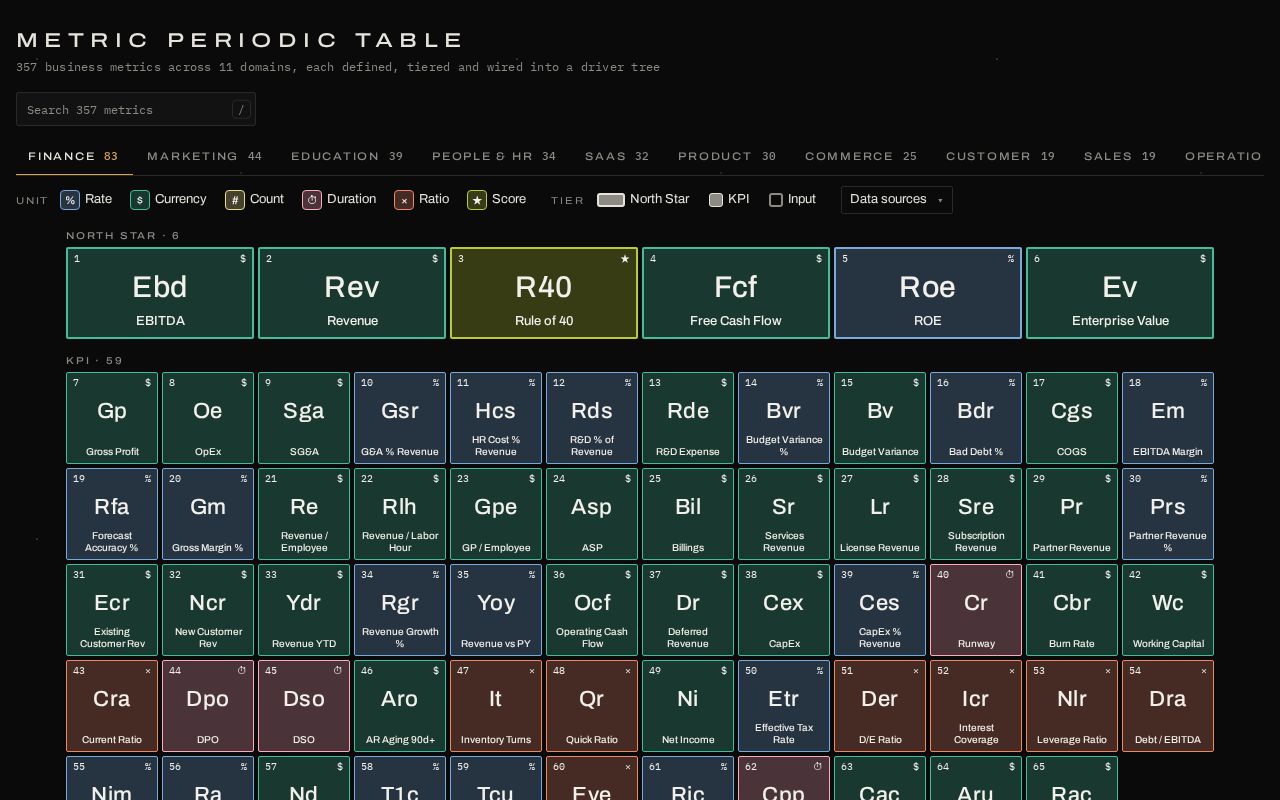
Task: Select the Billings metric tile
Action: 688,514
